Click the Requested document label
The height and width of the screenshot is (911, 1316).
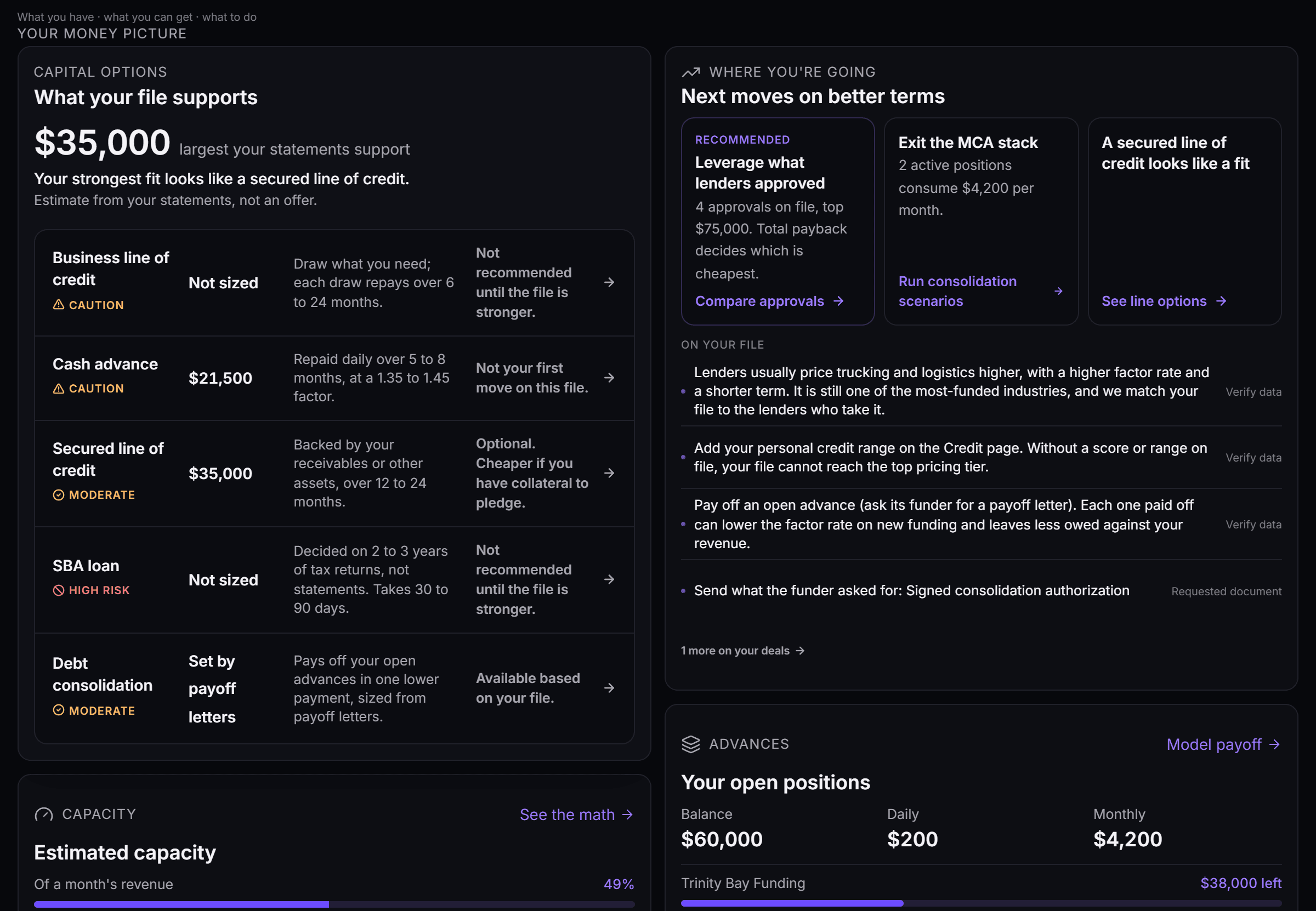click(1227, 591)
